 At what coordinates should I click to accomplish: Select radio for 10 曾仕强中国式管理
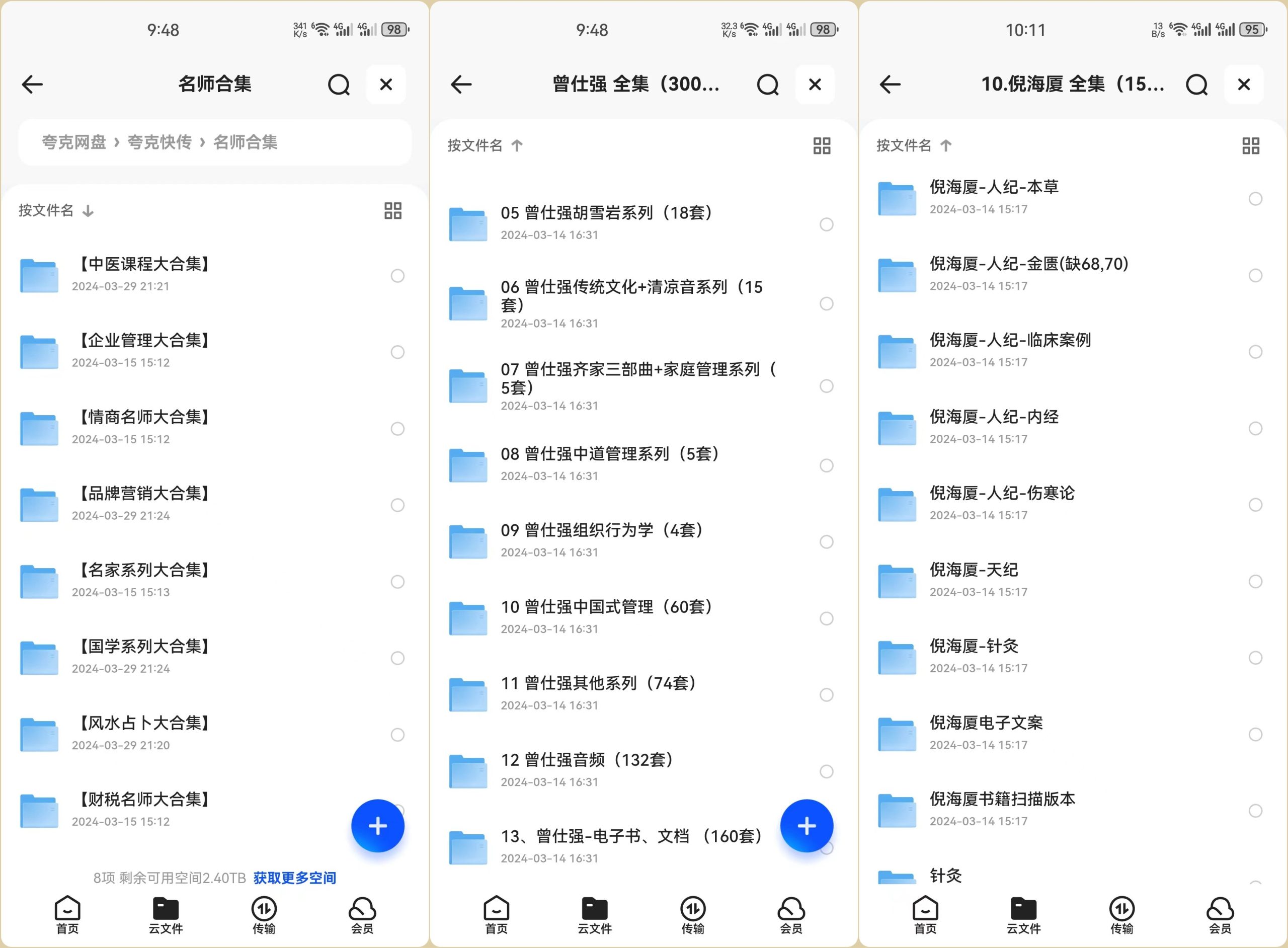click(x=826, y=618)
